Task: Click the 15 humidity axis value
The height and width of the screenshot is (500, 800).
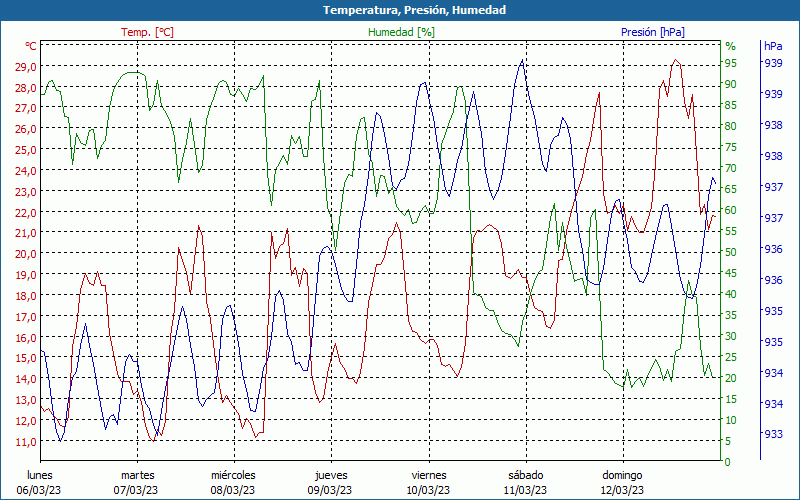Action: click(731, 399)
